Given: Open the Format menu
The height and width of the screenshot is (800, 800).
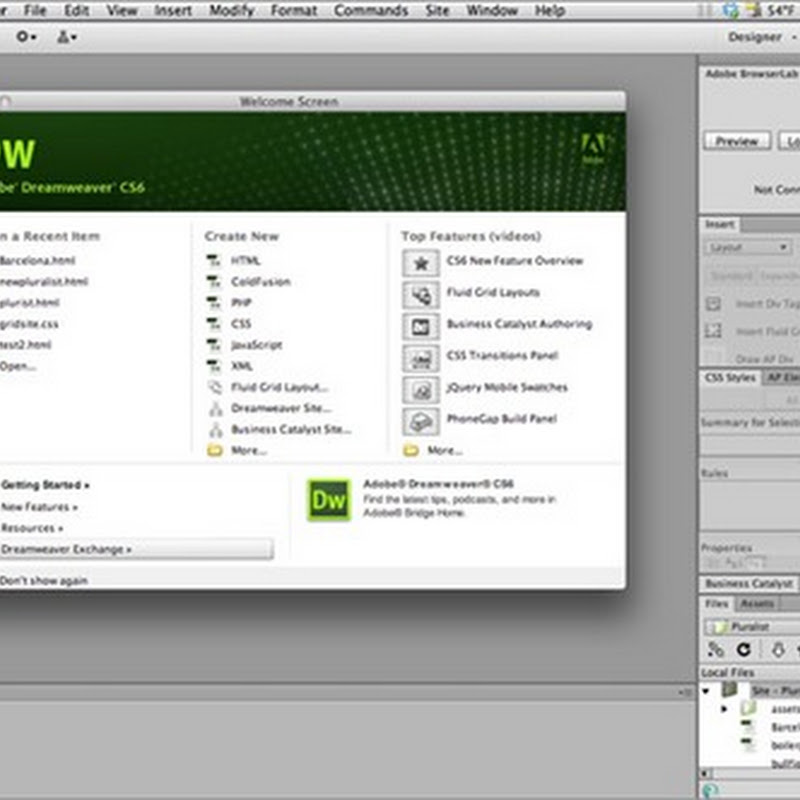Looking at the screenshot, I should coord(294,10).
